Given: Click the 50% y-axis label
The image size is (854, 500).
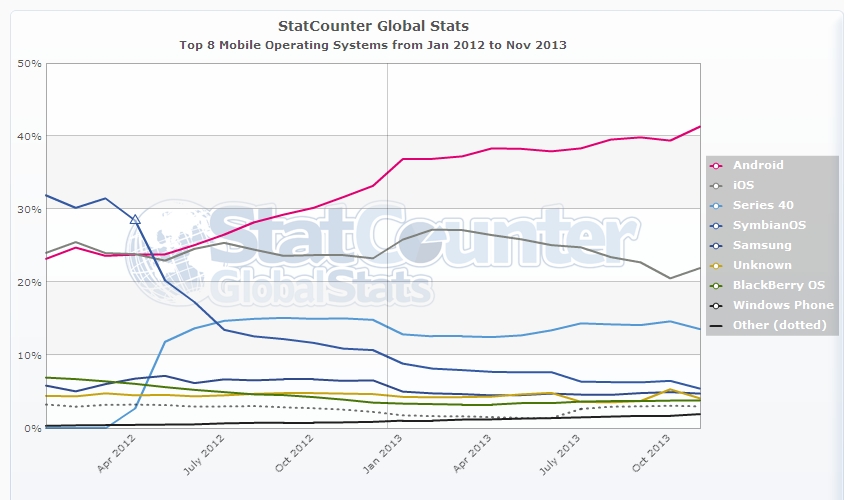Looking at the screenshot, I should (30, 63).
